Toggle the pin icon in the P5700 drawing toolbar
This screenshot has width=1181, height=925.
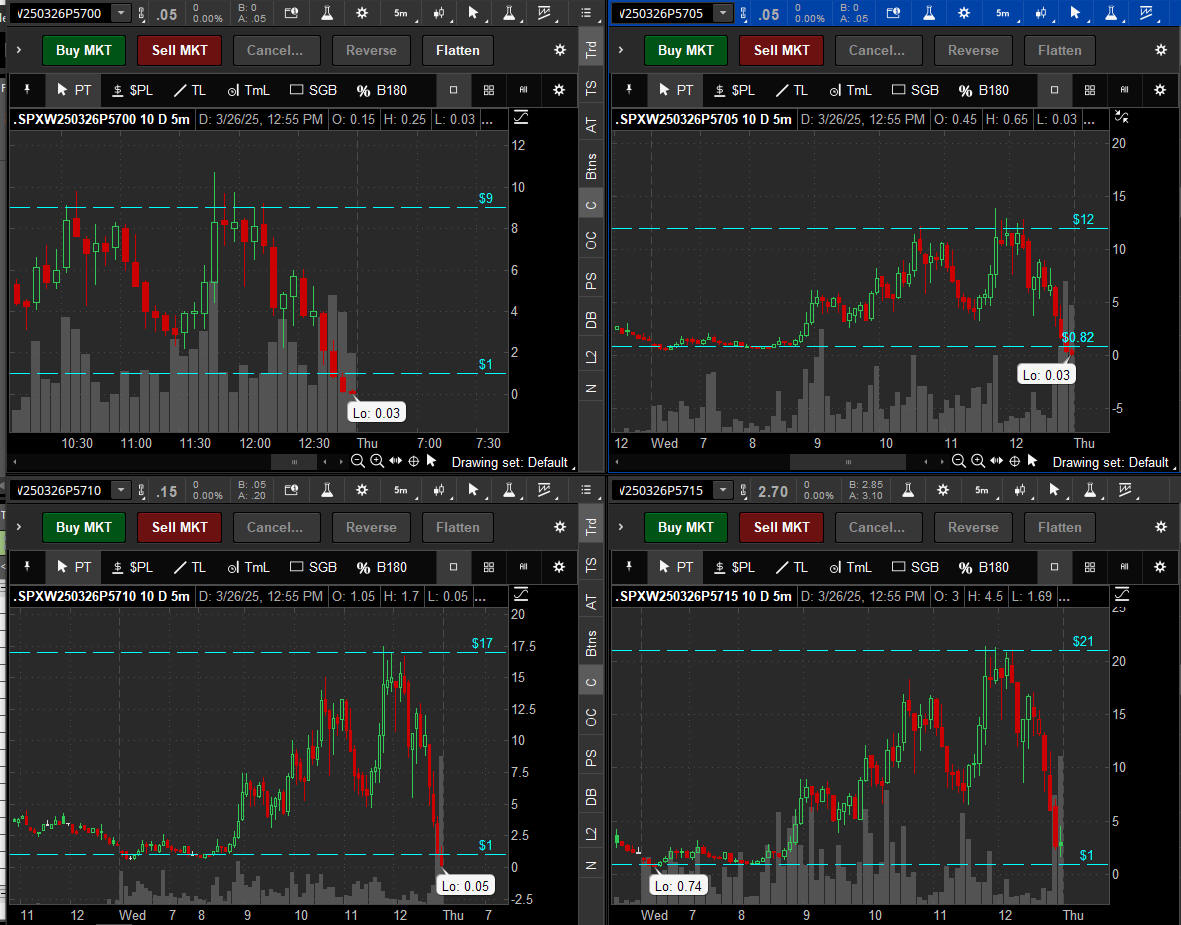[27, 90]
